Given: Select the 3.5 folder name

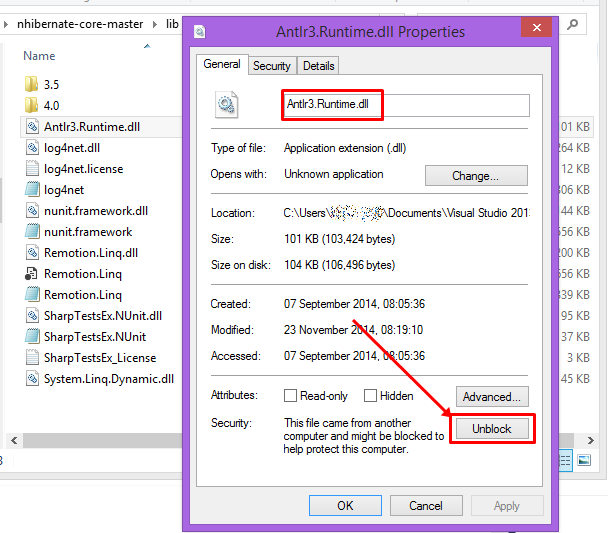Looking at the screenshot, I should point(52,85).
